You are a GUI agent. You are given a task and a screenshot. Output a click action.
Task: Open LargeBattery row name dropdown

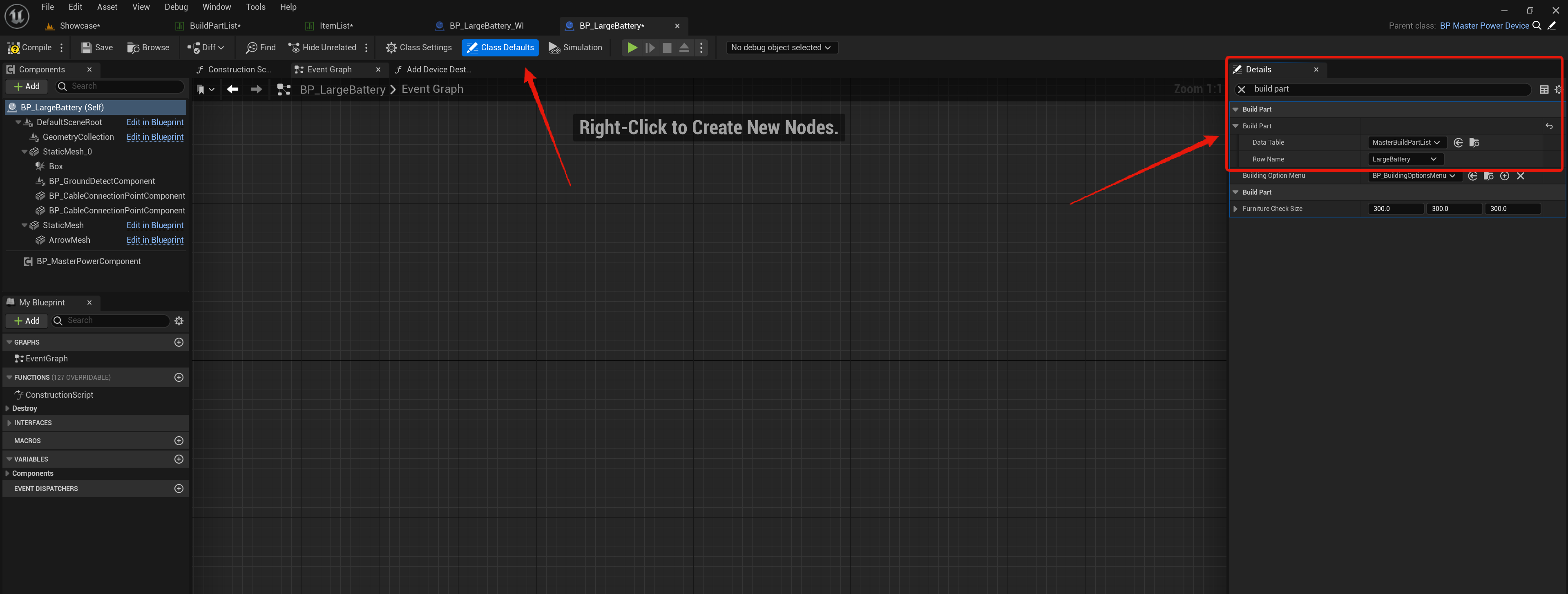1404,159
